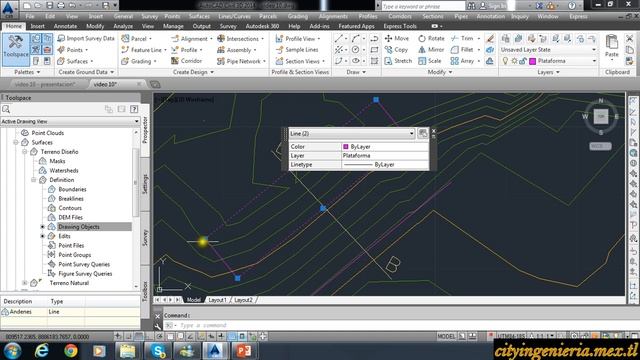Expand Create Ground Data panel
The image size is (640, 360).
(86, 72)
